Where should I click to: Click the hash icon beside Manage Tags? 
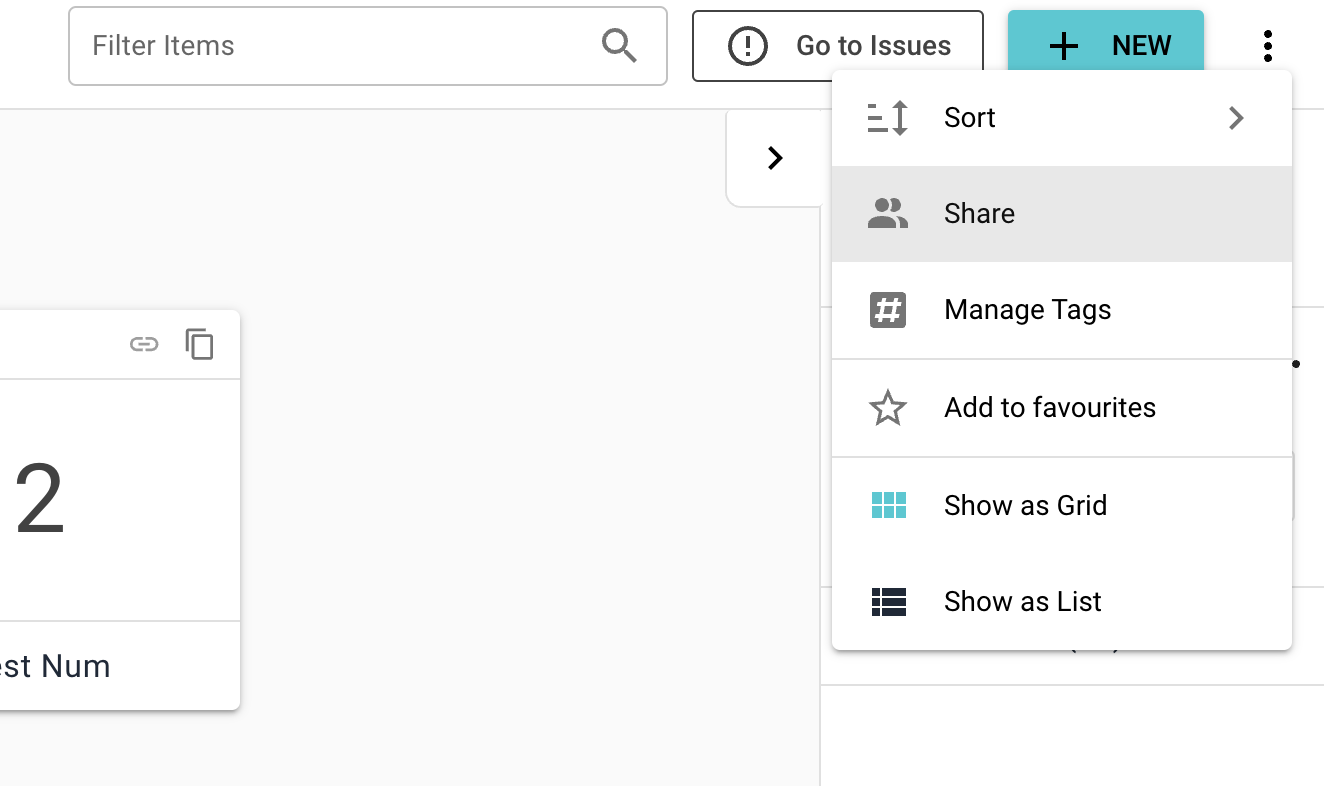(888, 310)
